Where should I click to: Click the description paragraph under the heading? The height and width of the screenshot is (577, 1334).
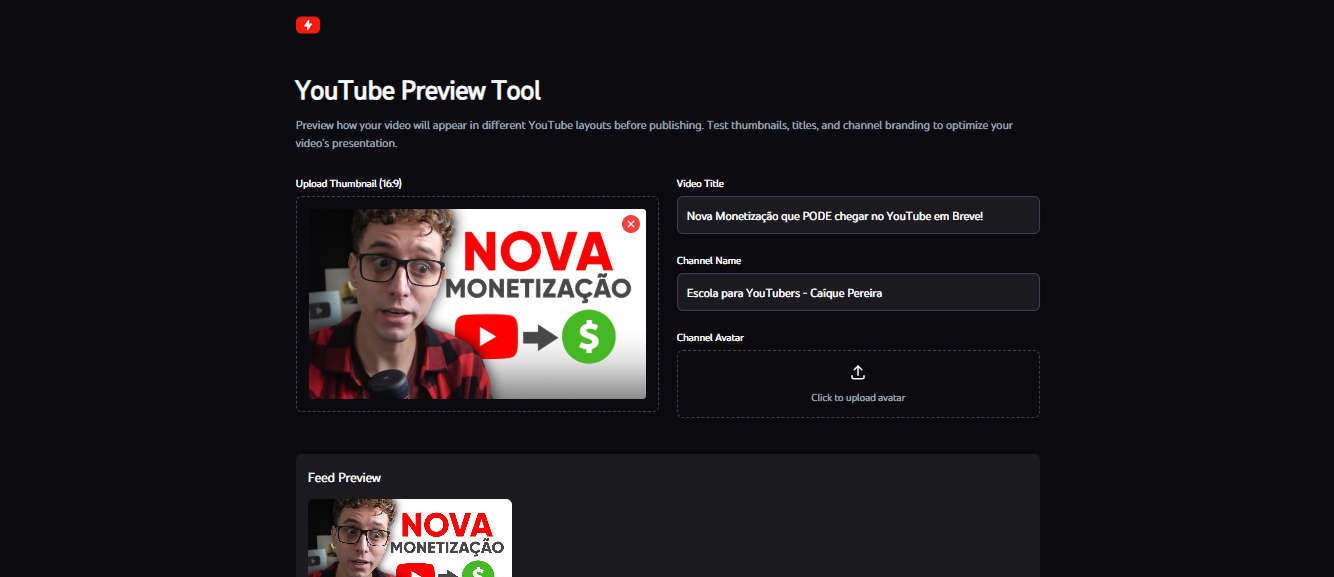click(655, 135)
